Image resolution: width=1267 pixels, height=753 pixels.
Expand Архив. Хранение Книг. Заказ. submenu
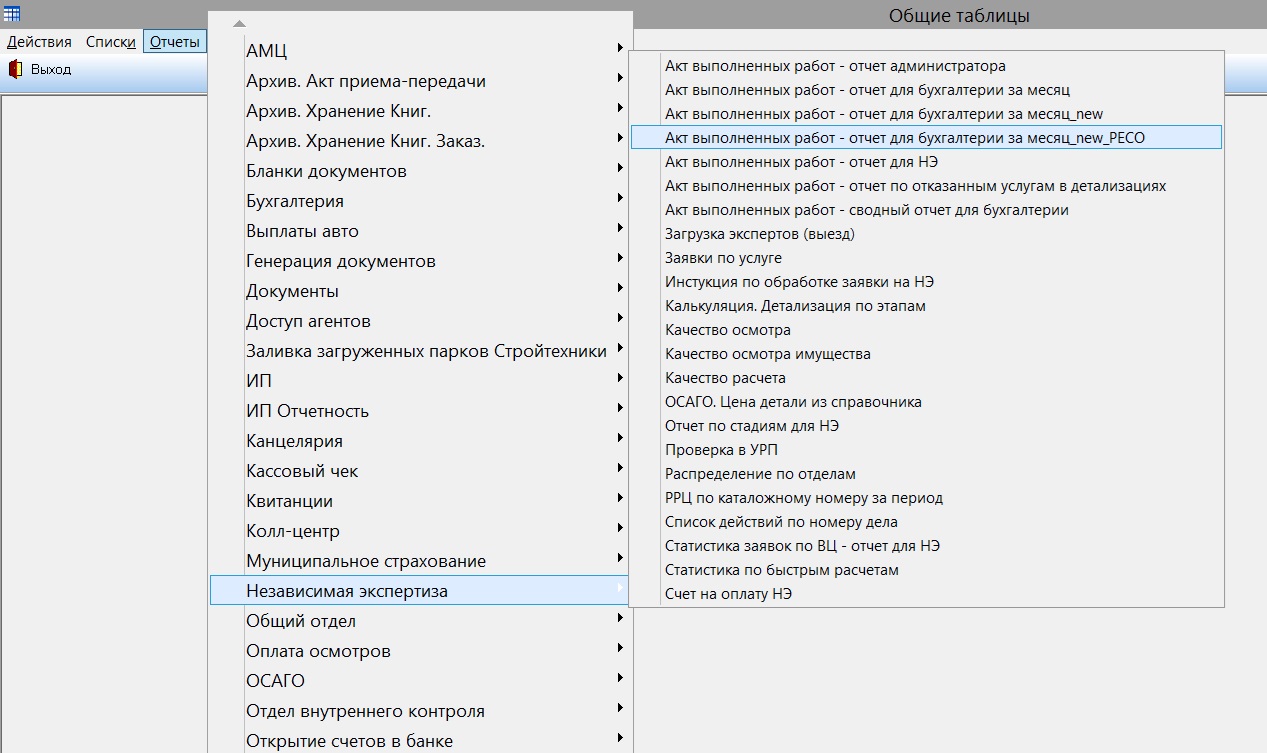[421, 141]
